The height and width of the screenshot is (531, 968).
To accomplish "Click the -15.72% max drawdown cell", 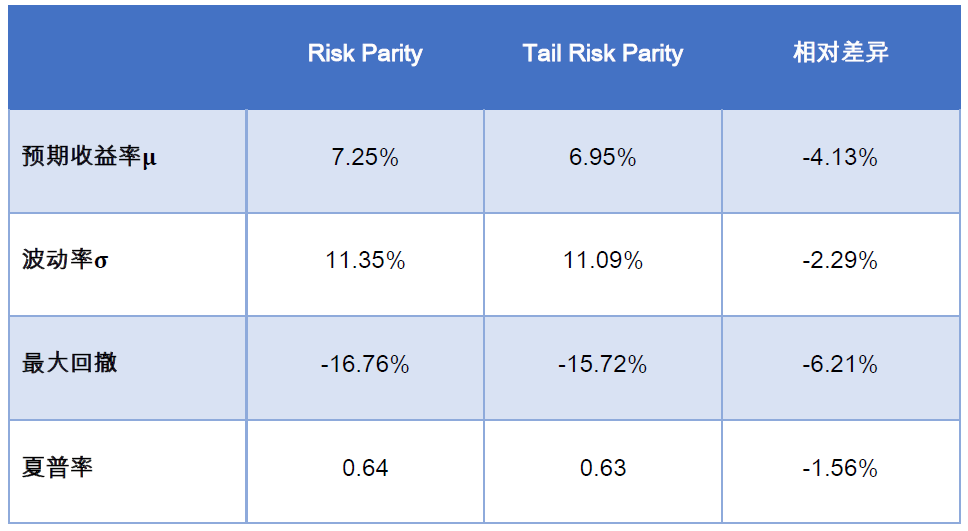I will pos(602,365).
